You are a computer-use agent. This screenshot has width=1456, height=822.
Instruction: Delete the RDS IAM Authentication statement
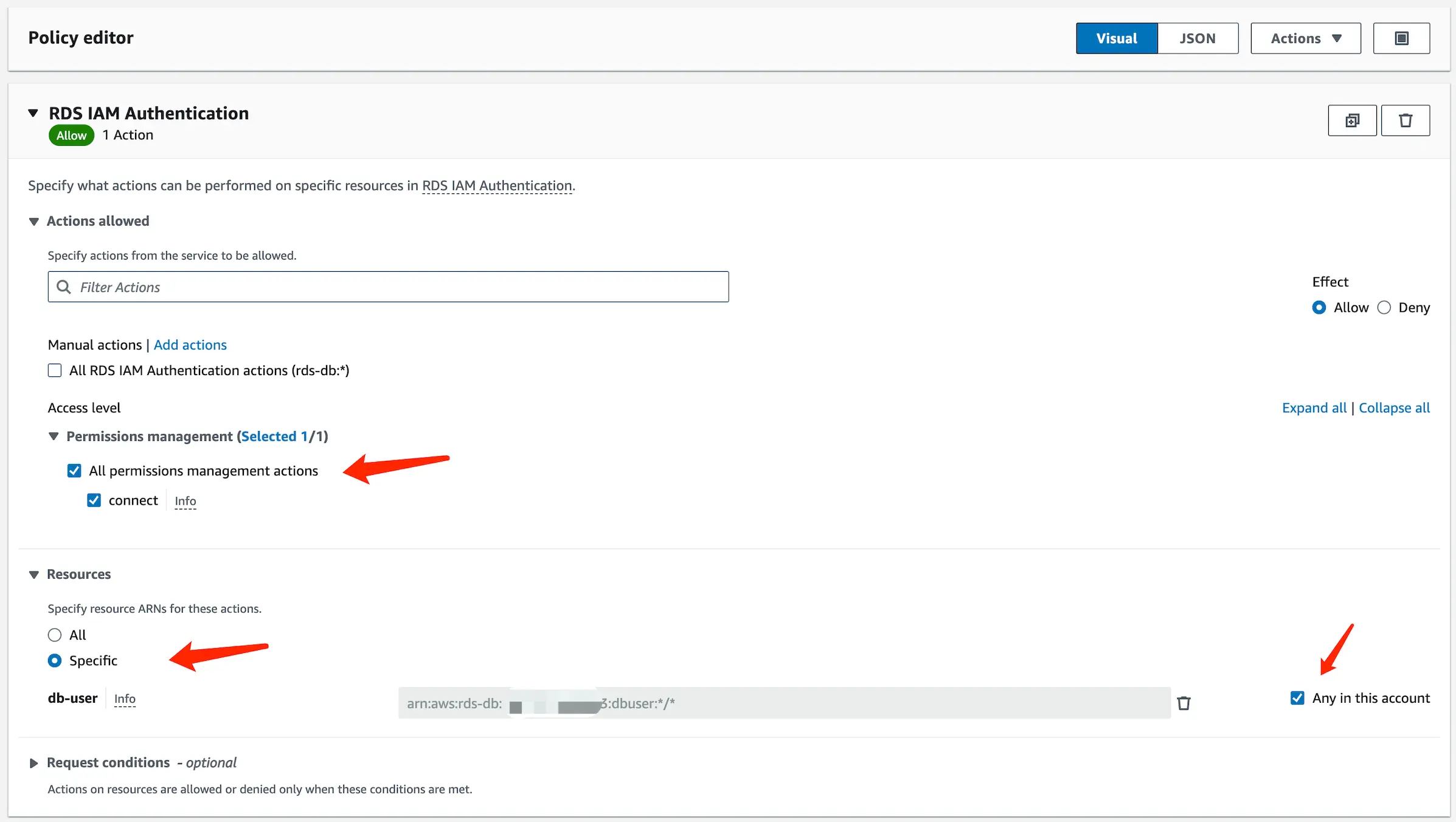[1406, 120]
